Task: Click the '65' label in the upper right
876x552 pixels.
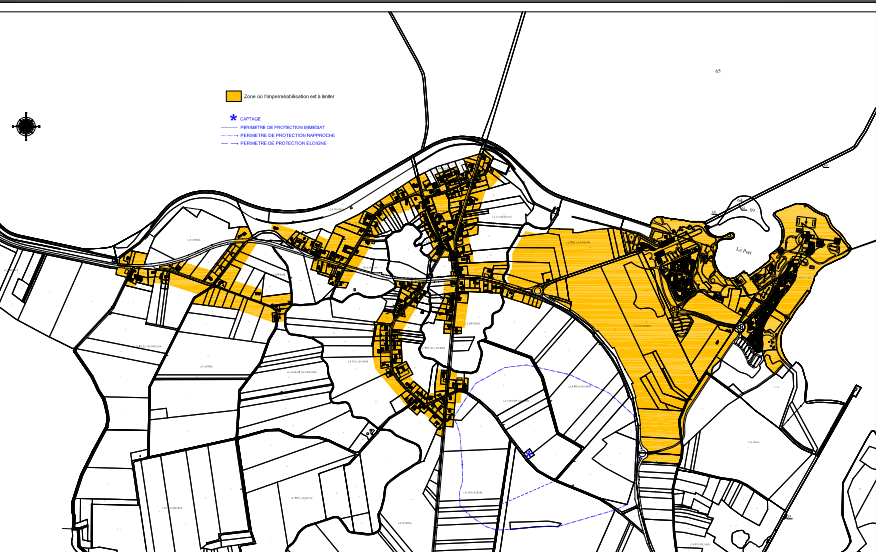Action: (718, 71)
